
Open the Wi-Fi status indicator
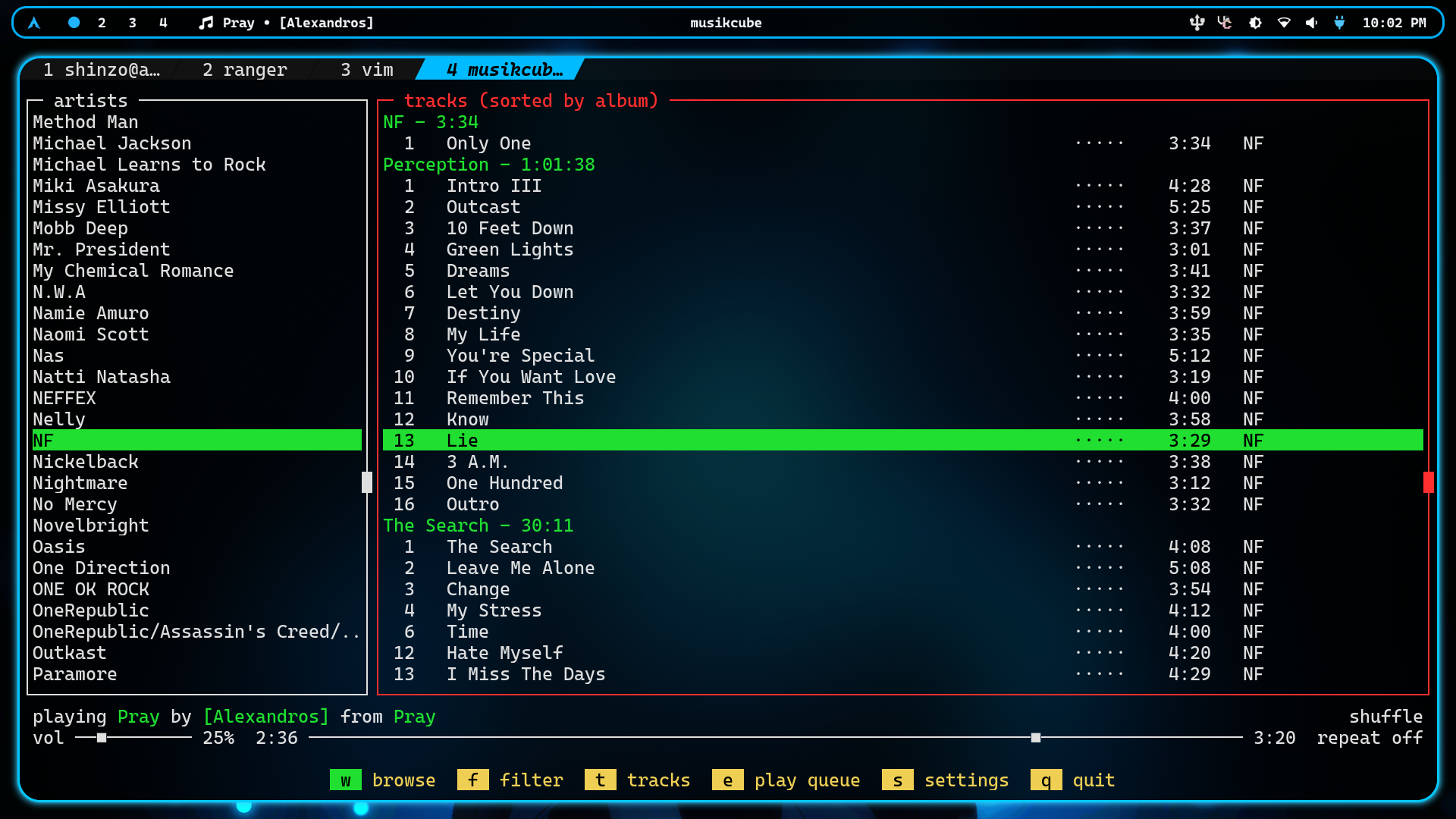(x=1284, y=23)
